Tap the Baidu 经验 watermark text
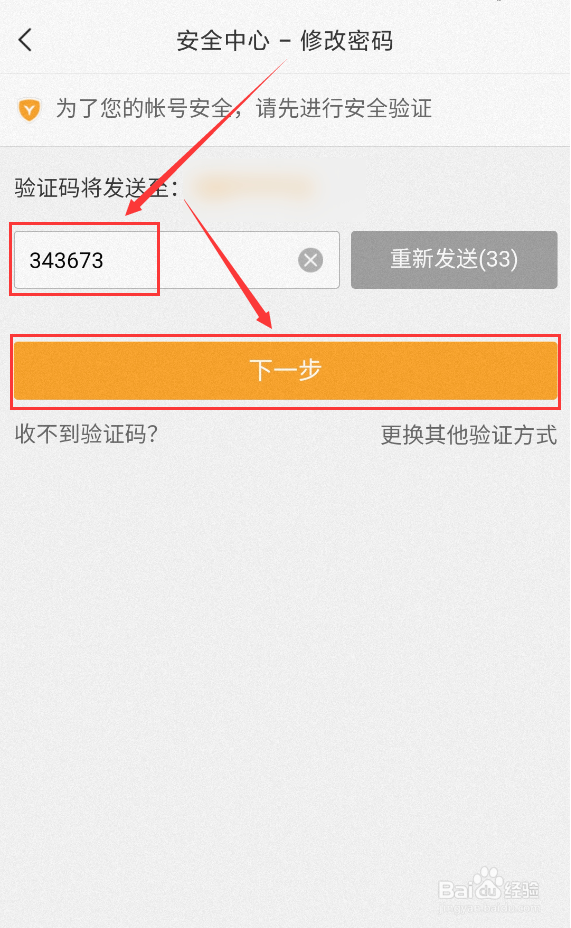The width and height of the screenshot is (571, 928). pyautogui.click(x=522, y=889)
